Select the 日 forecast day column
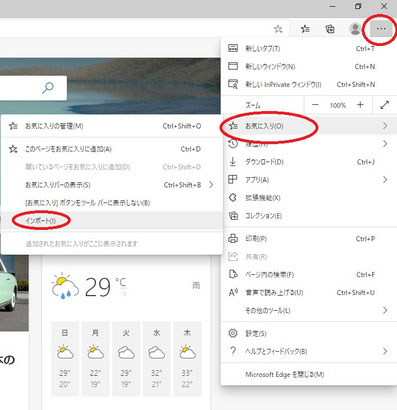This screenshot has height=410, width=397. point(65,358)
